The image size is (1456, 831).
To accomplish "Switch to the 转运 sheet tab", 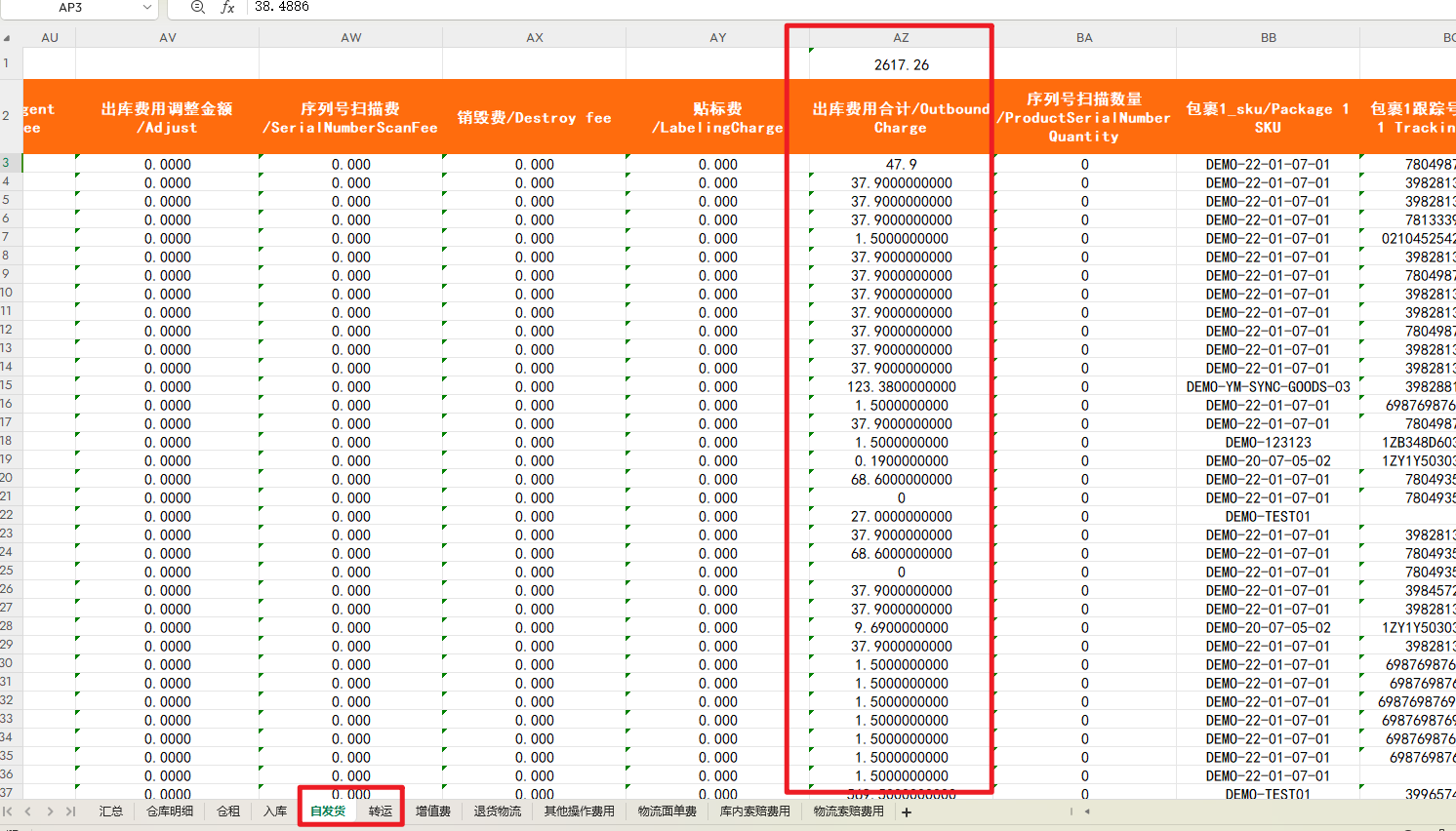I will (381, 811).
